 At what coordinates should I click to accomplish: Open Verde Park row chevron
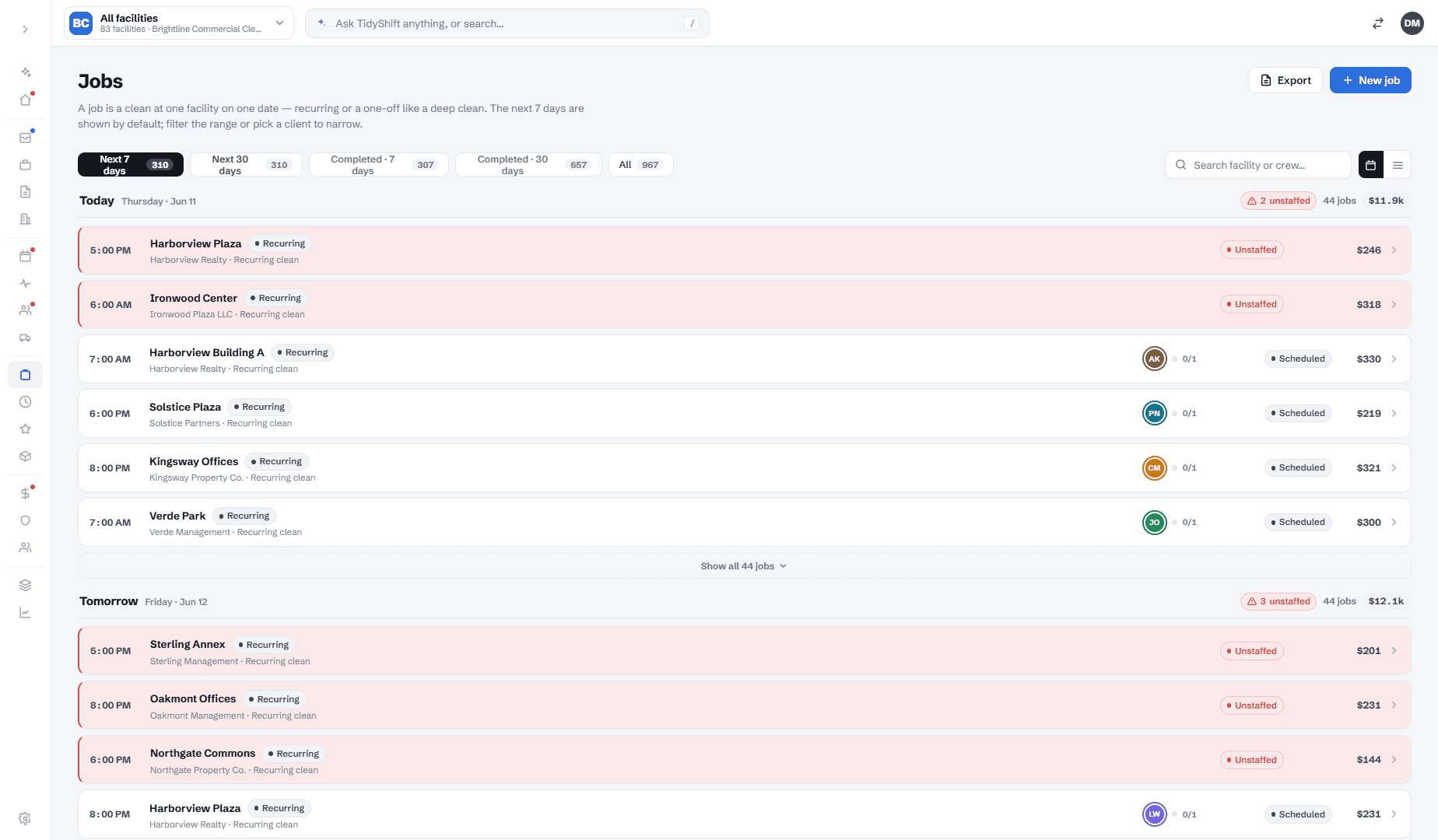[x=1394, y=523]
